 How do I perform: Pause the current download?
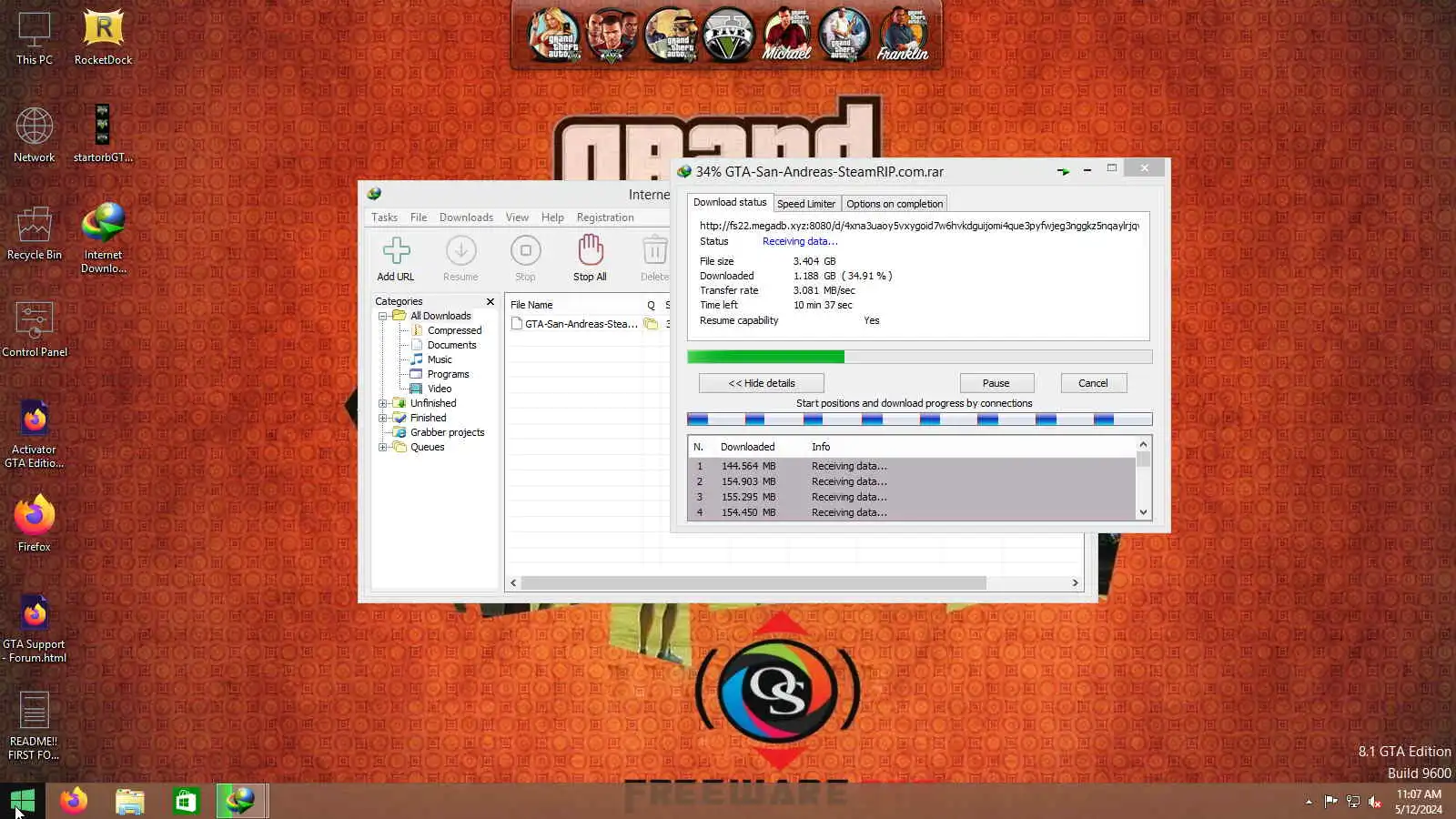[x=996, y=383]
